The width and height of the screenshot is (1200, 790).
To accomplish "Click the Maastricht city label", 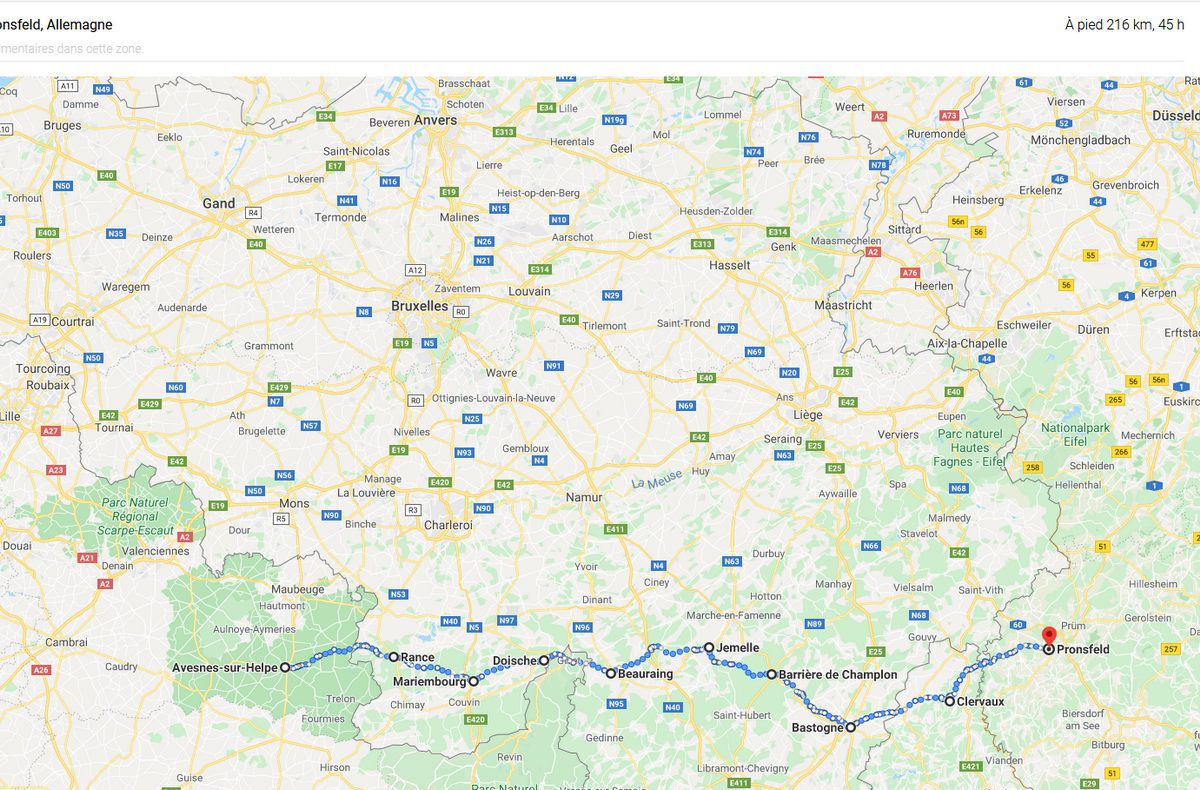I will point(843,305).
